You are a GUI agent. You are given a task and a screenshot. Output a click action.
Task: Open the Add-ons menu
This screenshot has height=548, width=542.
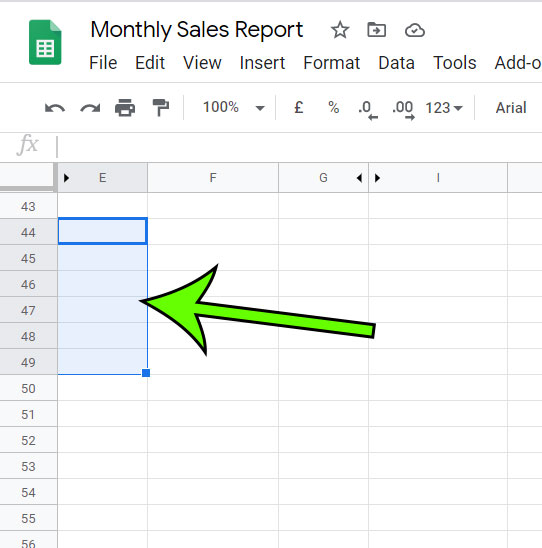point(518,63)
